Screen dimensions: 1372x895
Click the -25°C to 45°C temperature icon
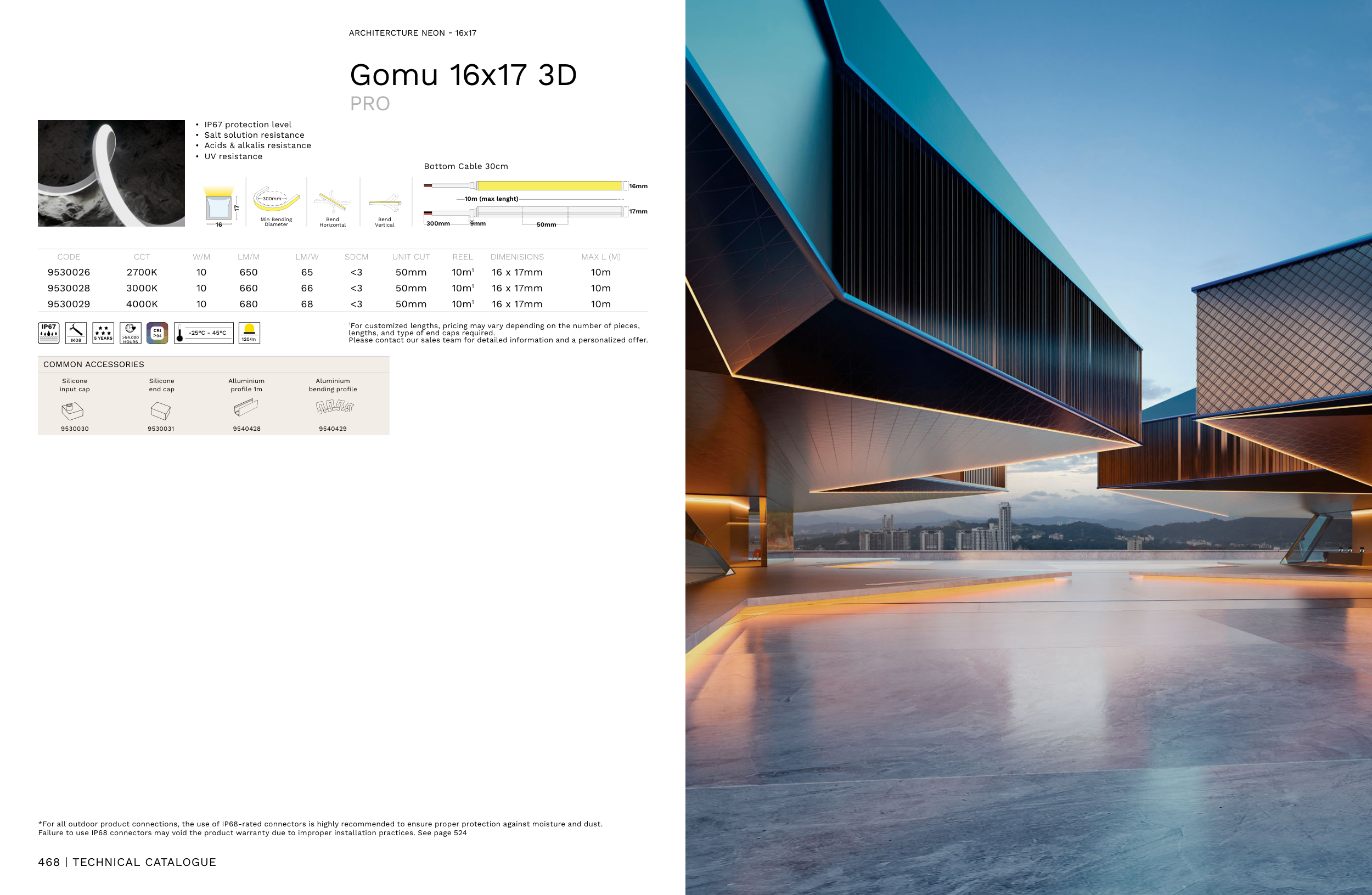[204, 333]
